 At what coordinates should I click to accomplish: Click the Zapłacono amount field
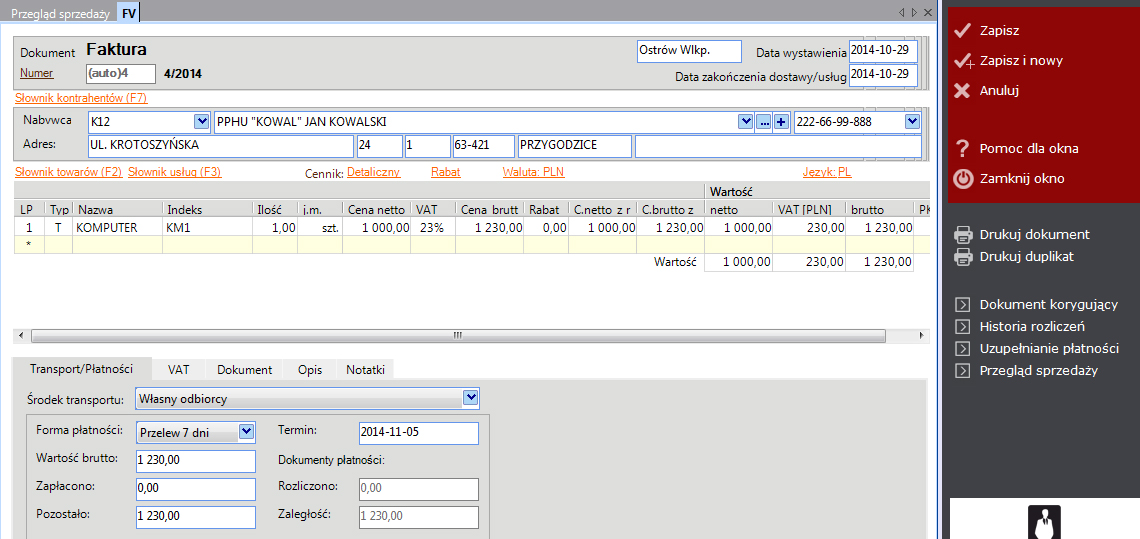(x=196, y=490)
